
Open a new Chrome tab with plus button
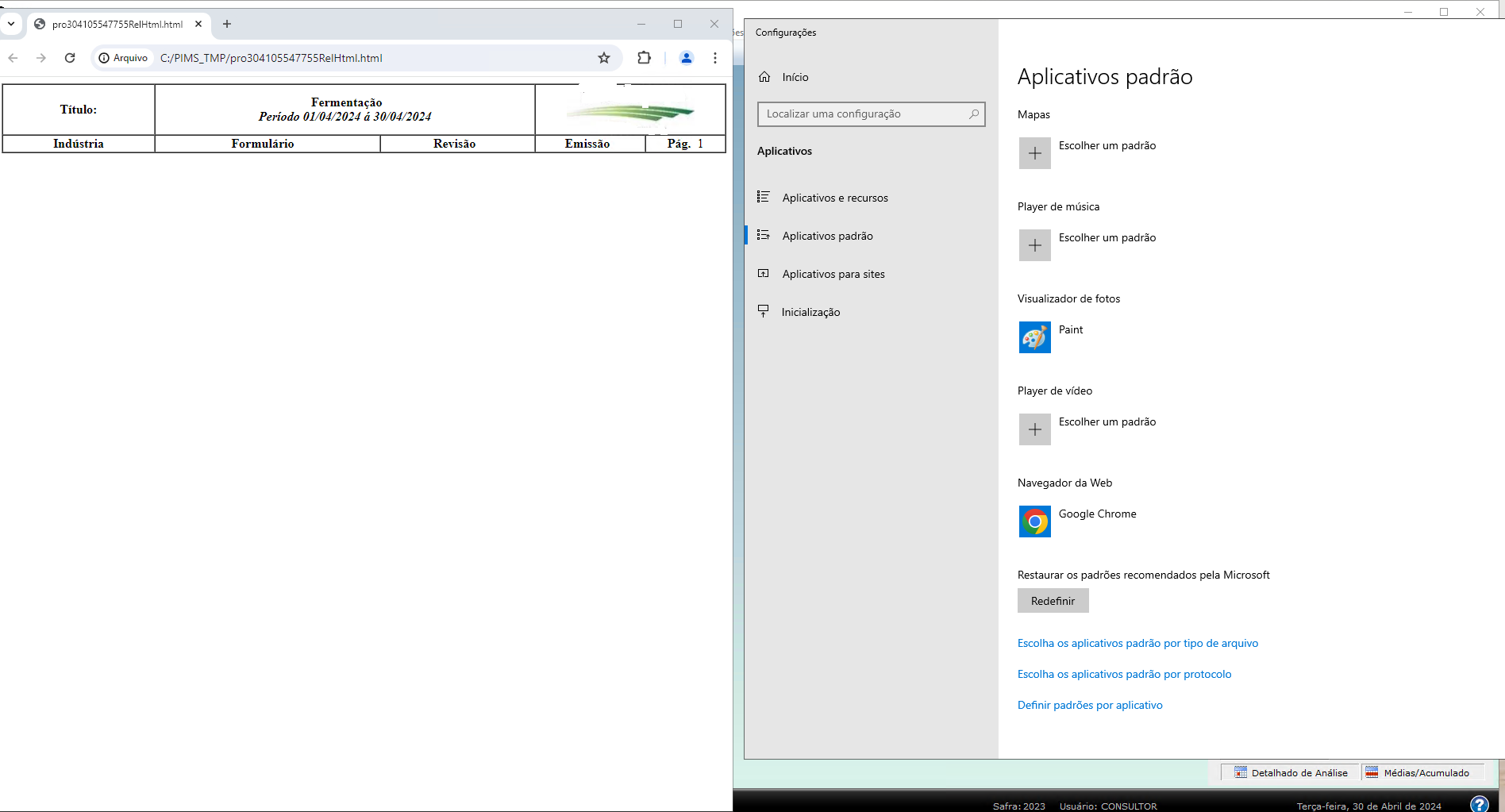(227, 24)
